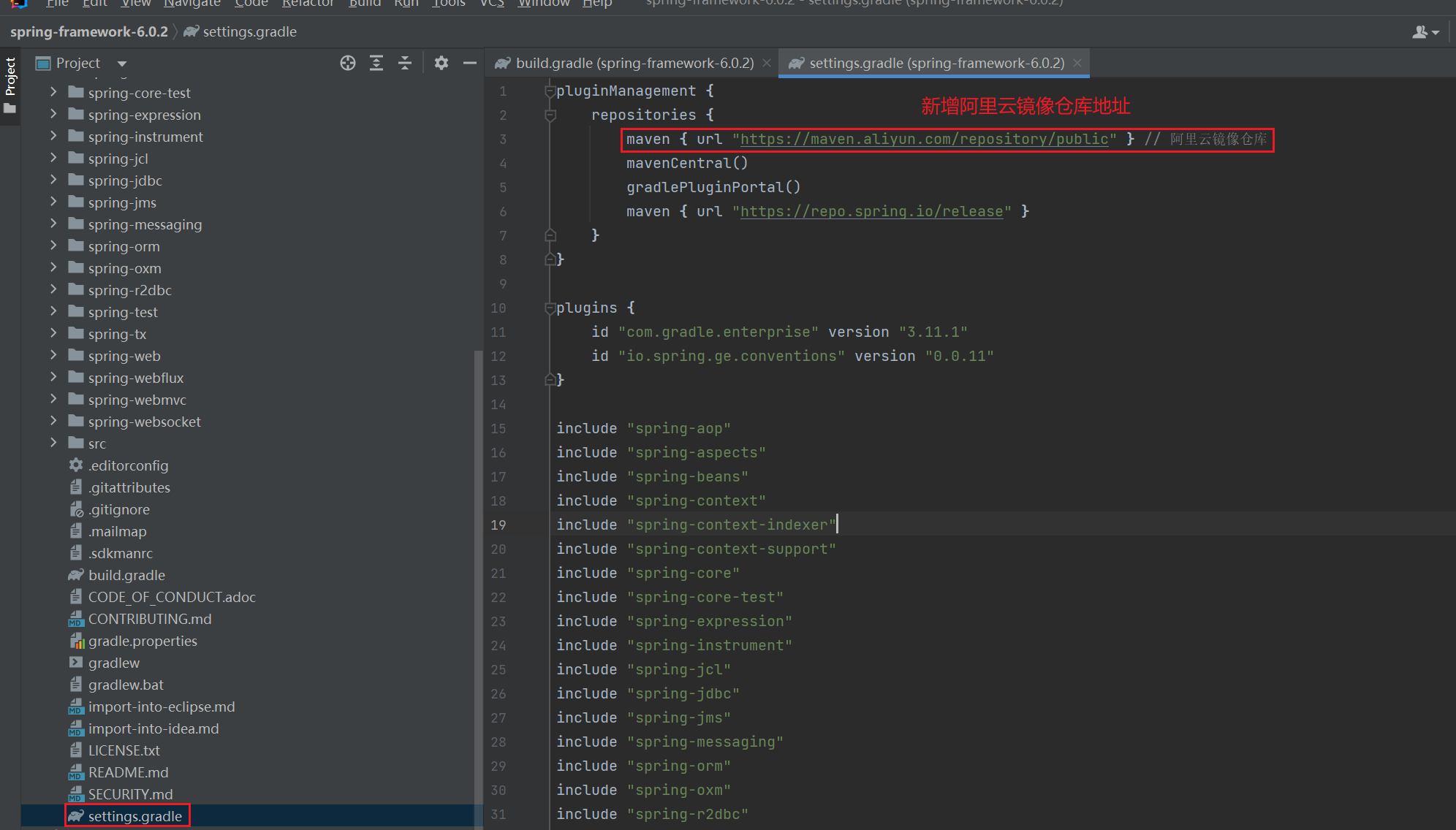Expand the spring-core-test folder
This screenshot has height=830, width=1456.
[x=53, y=92]
